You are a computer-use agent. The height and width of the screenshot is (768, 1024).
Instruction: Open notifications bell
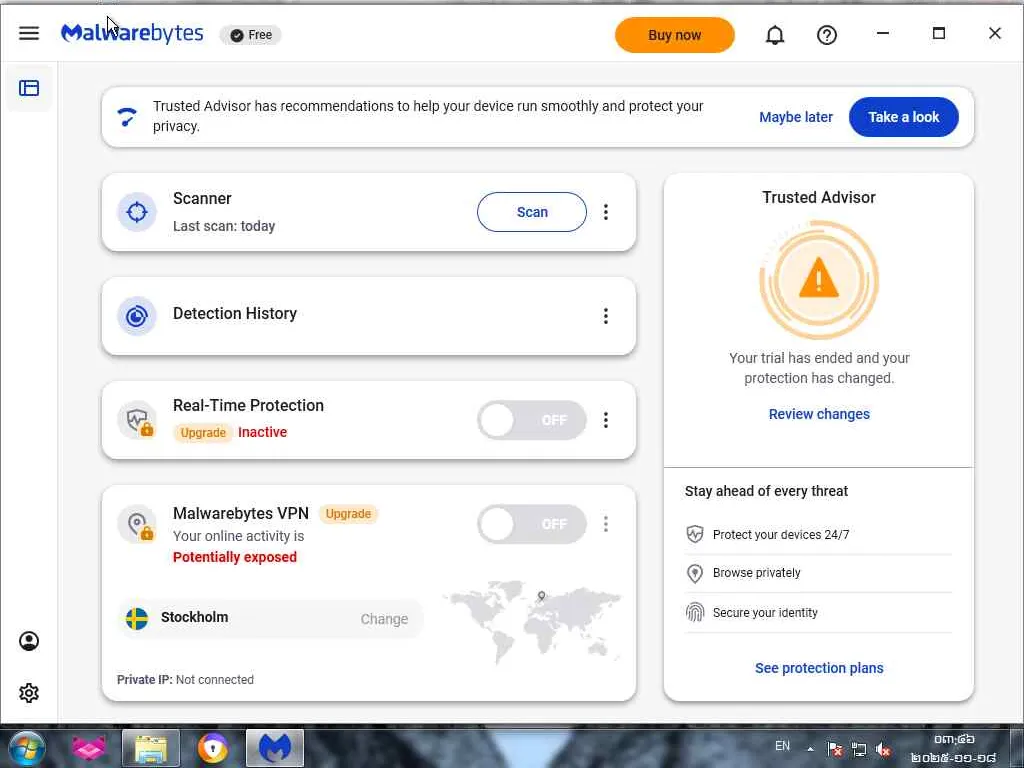[x=775, y=35]
